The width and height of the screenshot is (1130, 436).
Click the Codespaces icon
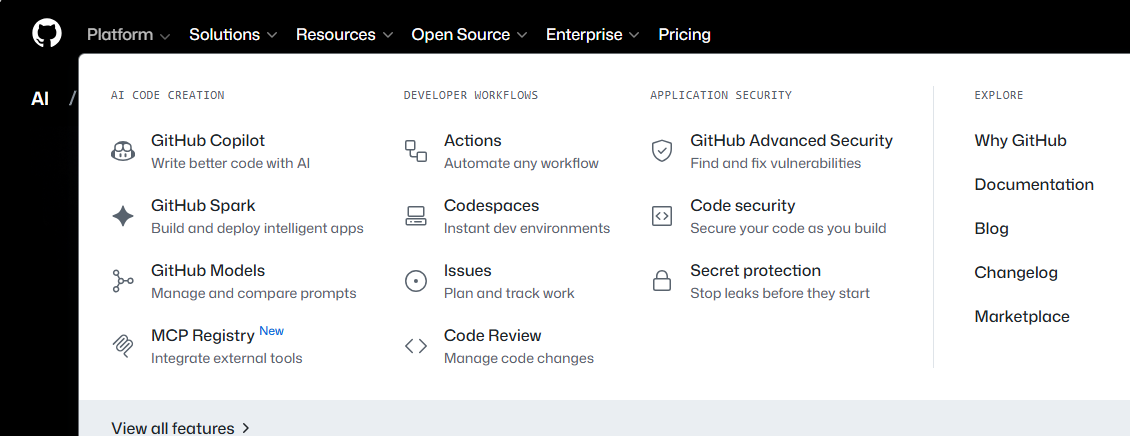[416, 216]
